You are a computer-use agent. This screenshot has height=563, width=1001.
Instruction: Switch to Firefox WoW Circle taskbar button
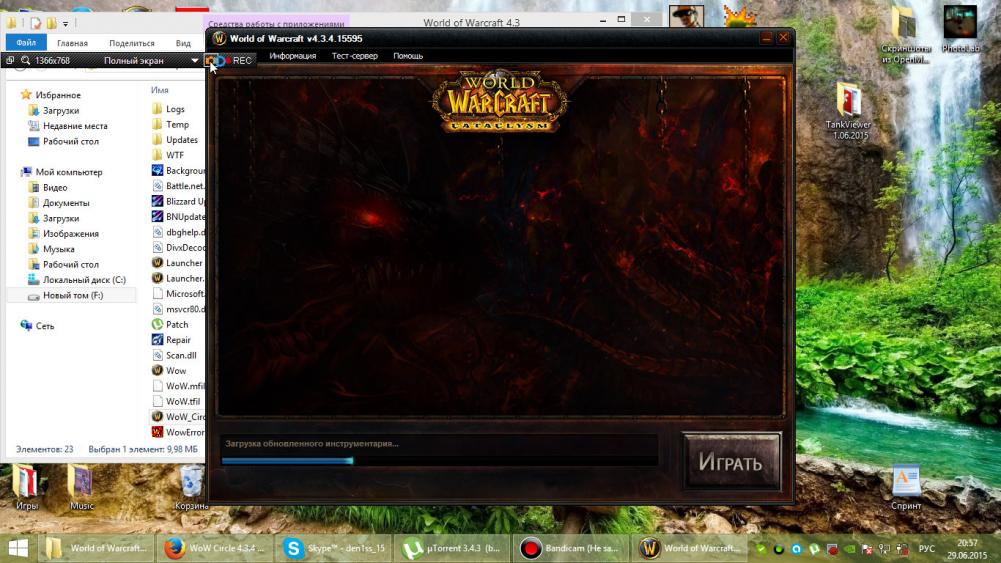[215, 548]
